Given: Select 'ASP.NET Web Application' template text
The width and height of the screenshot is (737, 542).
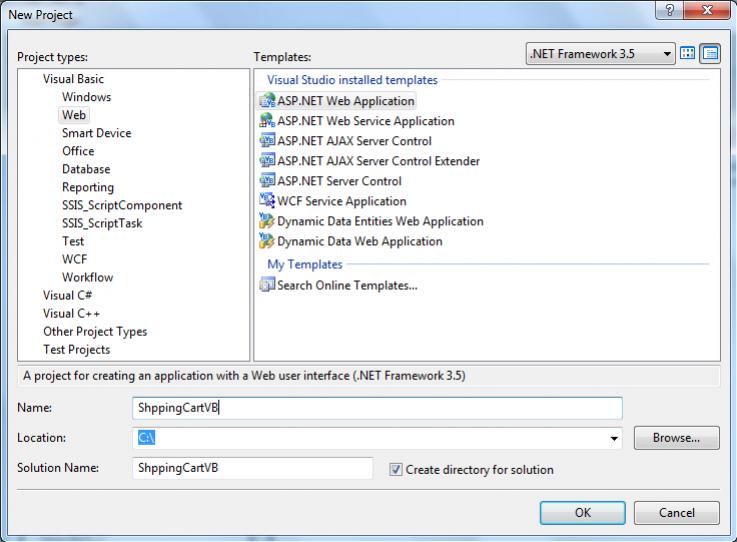Looking at the screenshot, I should 346,101.
